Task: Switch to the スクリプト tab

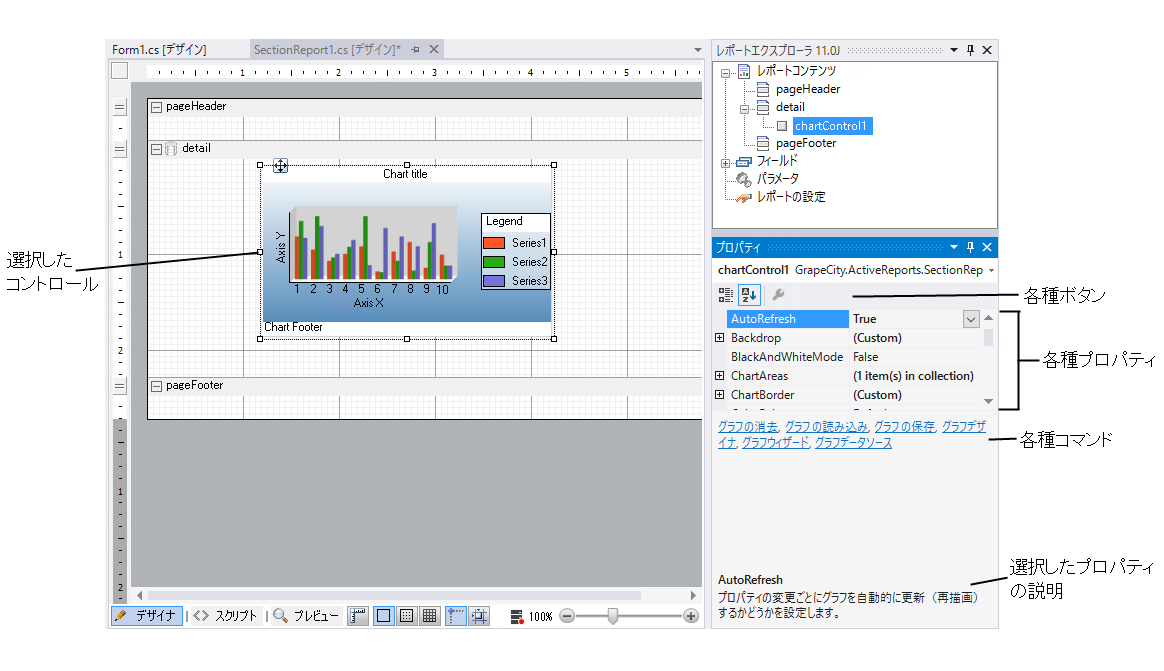Action: coord(226,616)
